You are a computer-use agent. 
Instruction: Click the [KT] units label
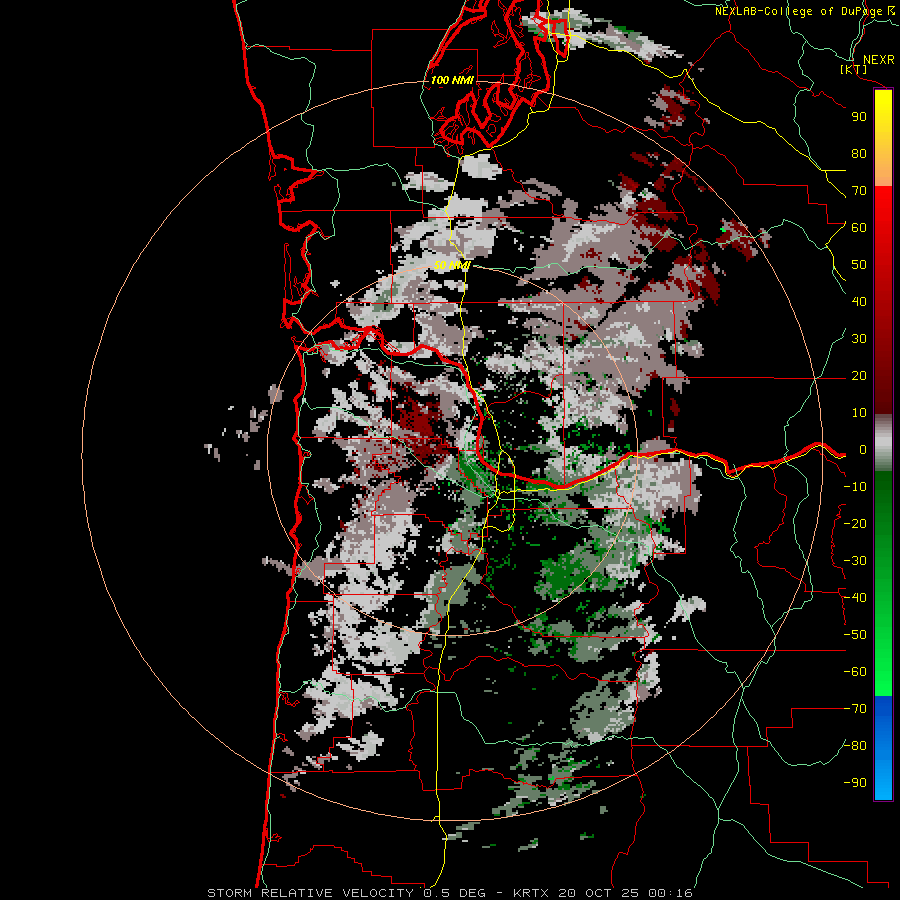point(854,69)
